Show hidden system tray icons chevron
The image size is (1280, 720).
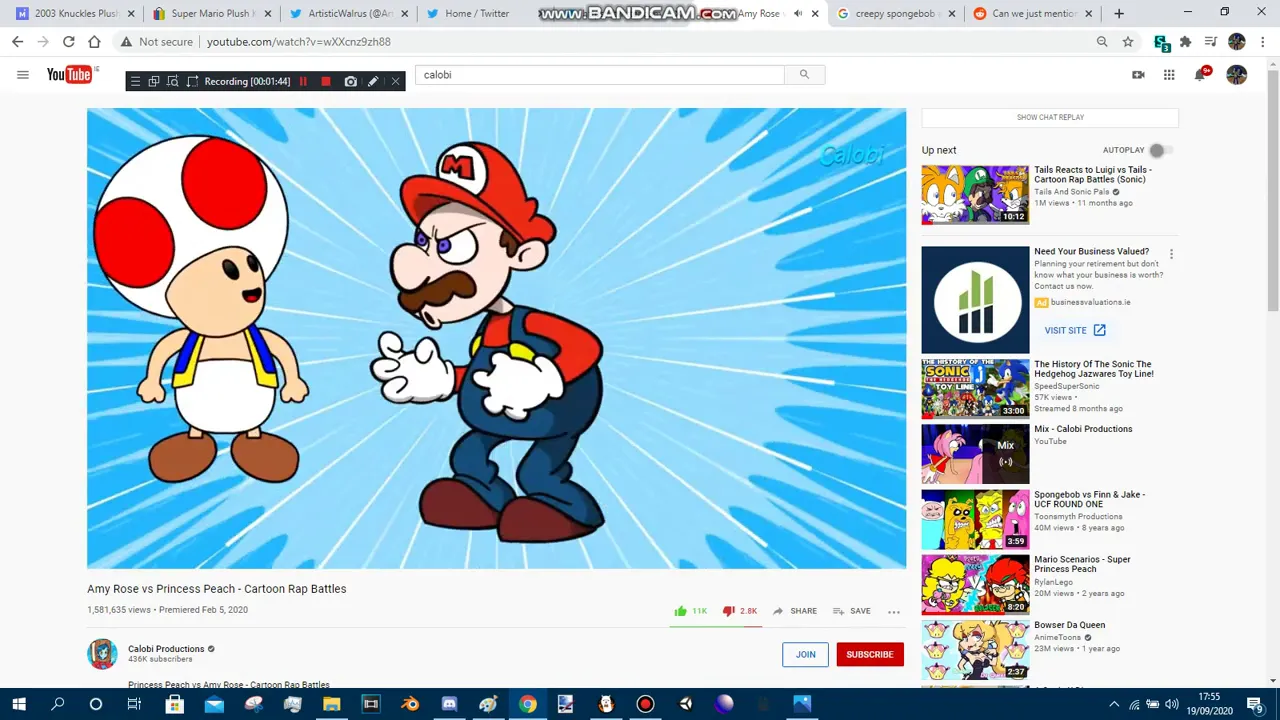pos(1114,704)
